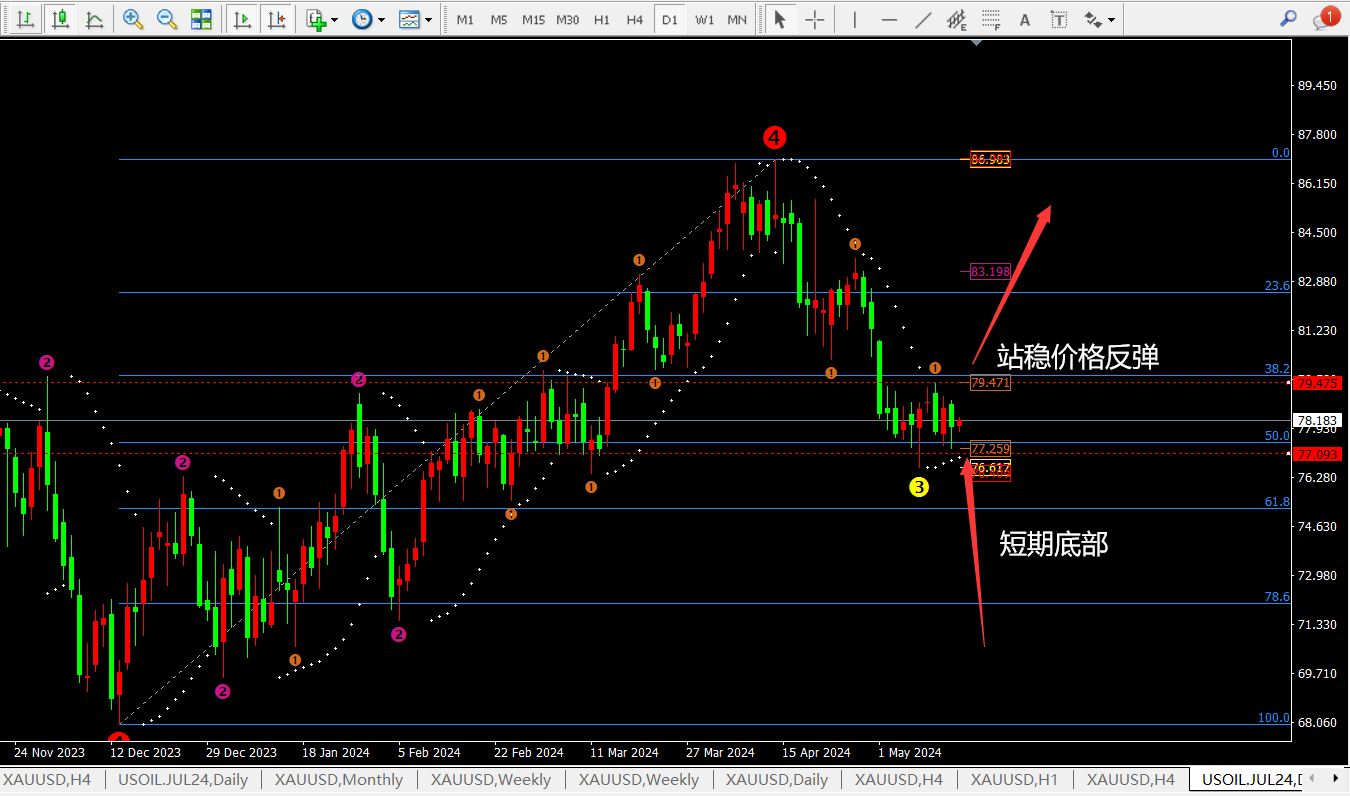Select the M1 timeframe
The height and width of the screenshot is (796, 1350).
pos(465,20)
